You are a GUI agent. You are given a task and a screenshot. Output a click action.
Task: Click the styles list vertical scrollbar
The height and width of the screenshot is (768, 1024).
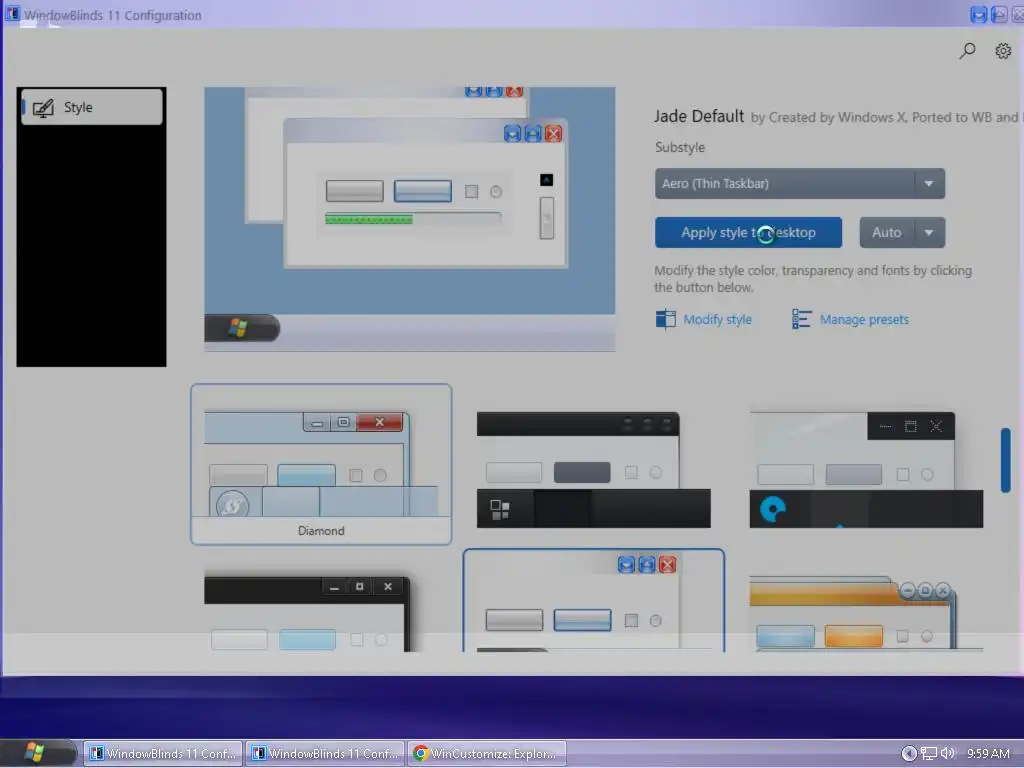tap(1006, 460)
